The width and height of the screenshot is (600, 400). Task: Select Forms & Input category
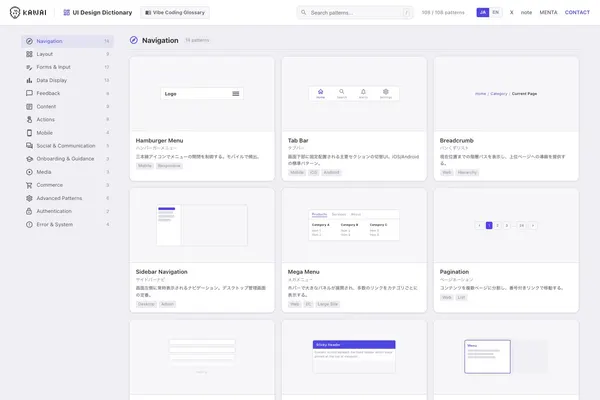tap(67, 67)
